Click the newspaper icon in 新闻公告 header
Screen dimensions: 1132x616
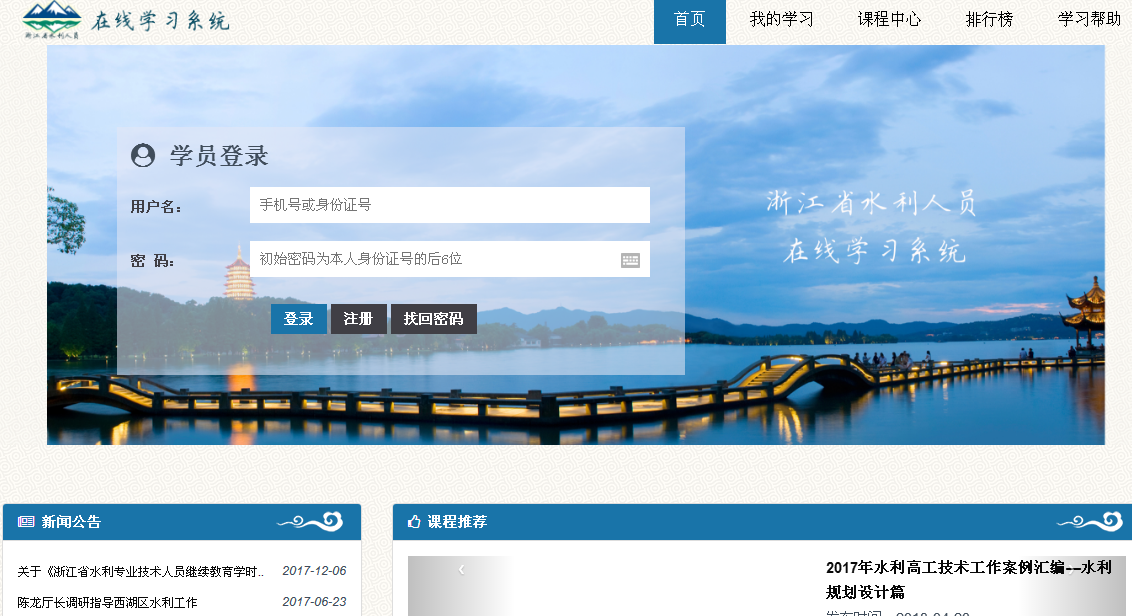click(26, 522)
